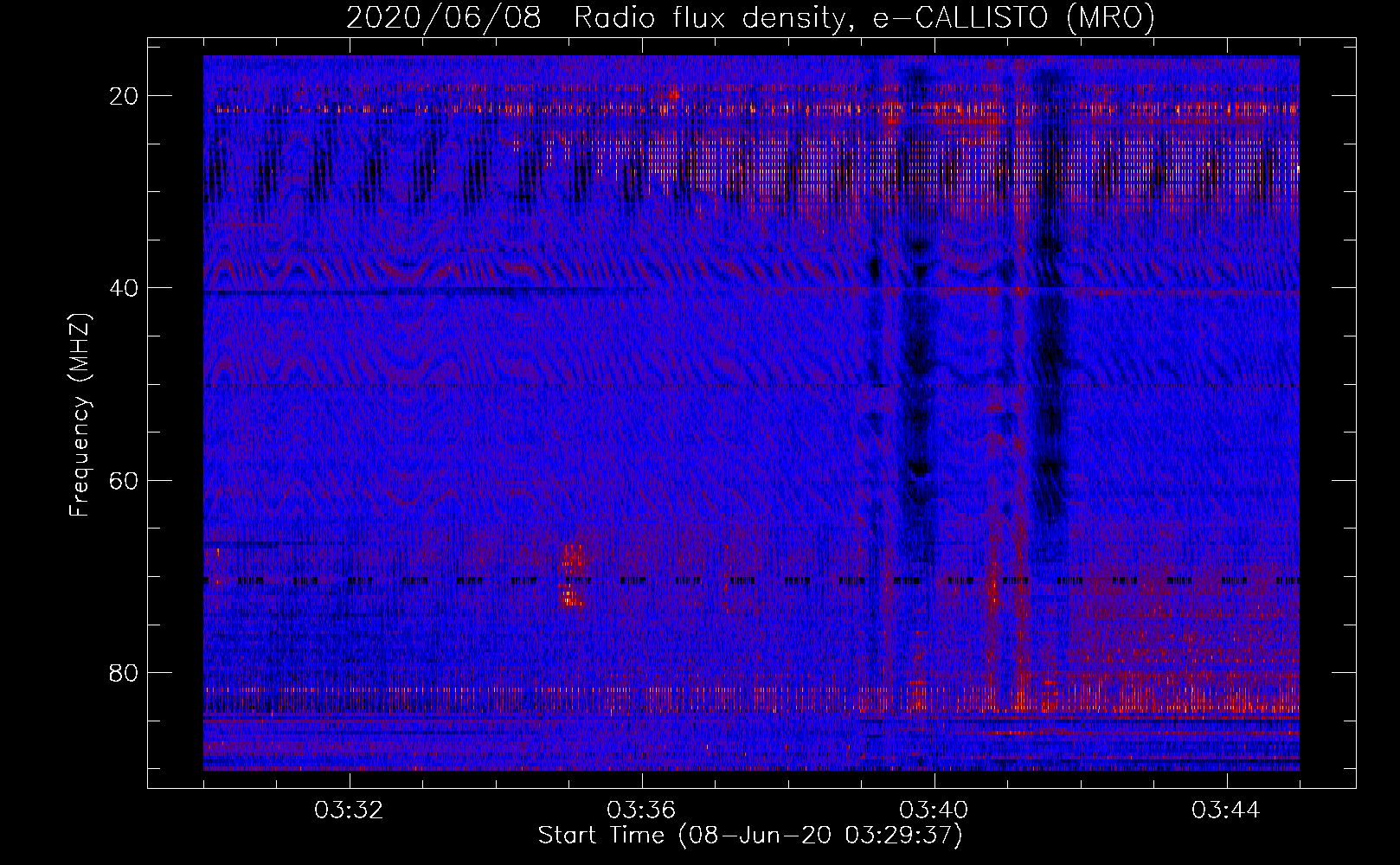Click the 'Start Time (08-Jun-20 03:29:37)' label
The width and height of the screenshot is (1400, 865).
click(750, 836)
